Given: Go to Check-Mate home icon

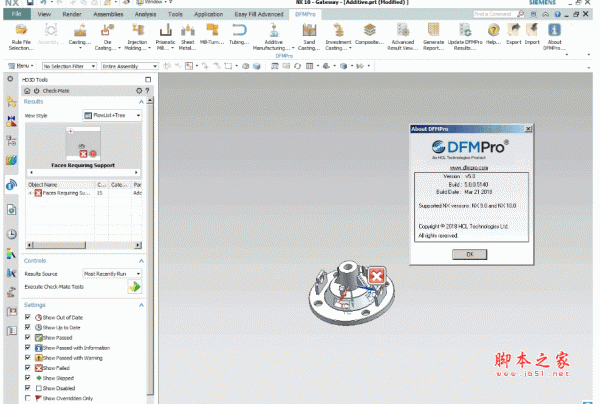Looking at the screenshot, I should pos(27,91).
